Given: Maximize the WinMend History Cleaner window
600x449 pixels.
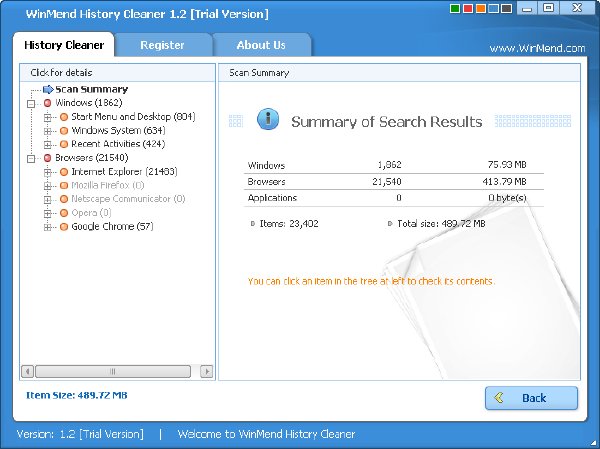Looking at the screenshot, I should (x=549, y=8).
